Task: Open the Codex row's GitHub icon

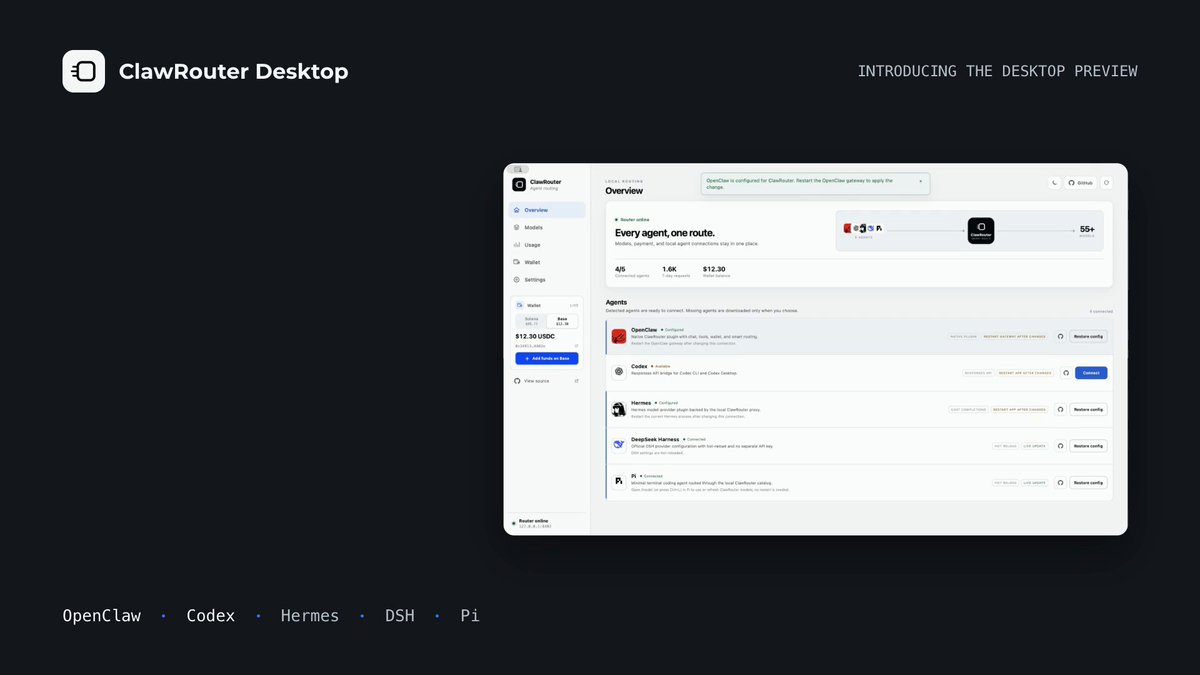Action: click(1066, 372)
